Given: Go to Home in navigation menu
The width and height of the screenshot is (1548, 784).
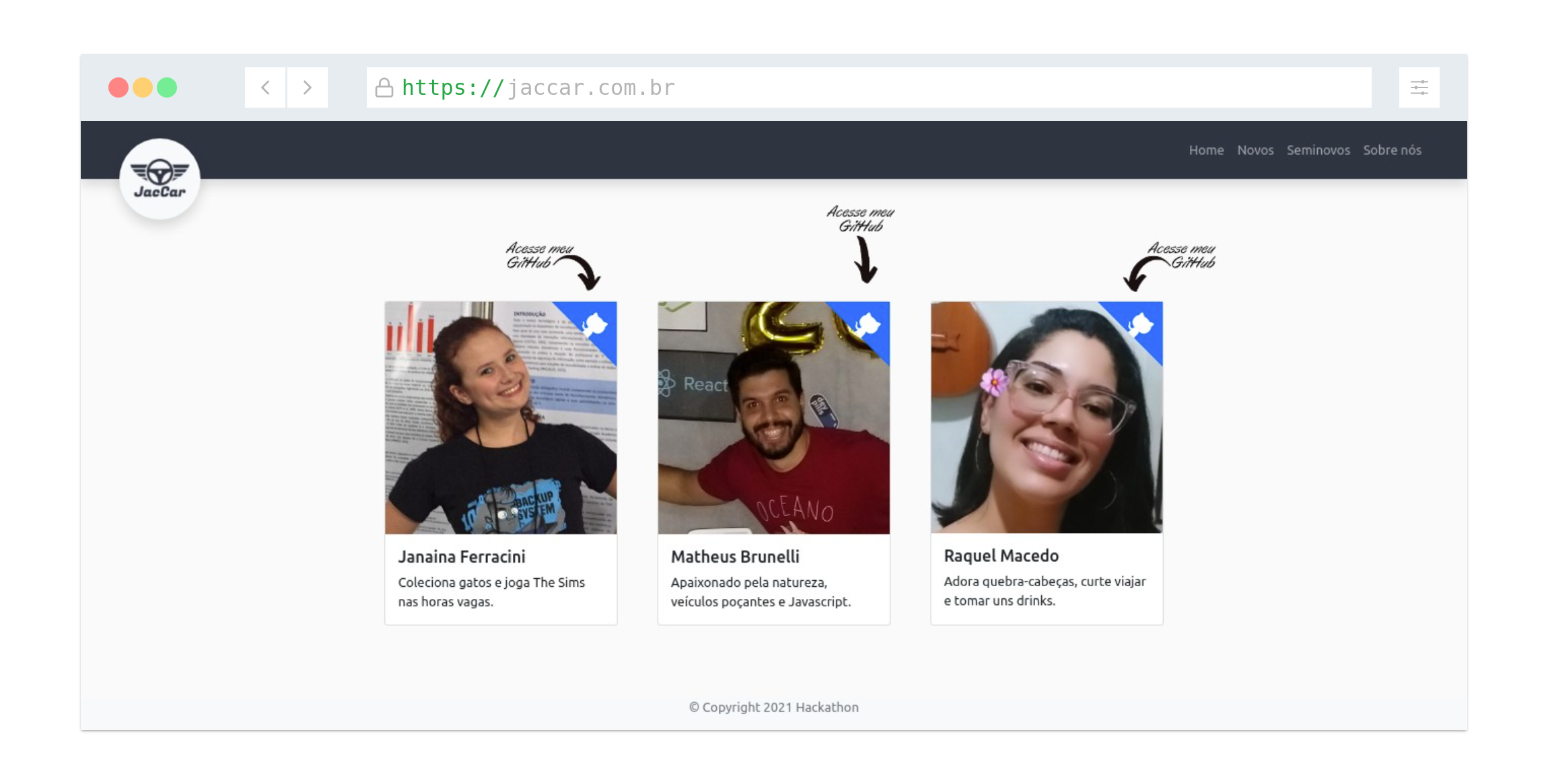Looking at the screenshot, I should pyautogui.click(x=1205, y=150).
